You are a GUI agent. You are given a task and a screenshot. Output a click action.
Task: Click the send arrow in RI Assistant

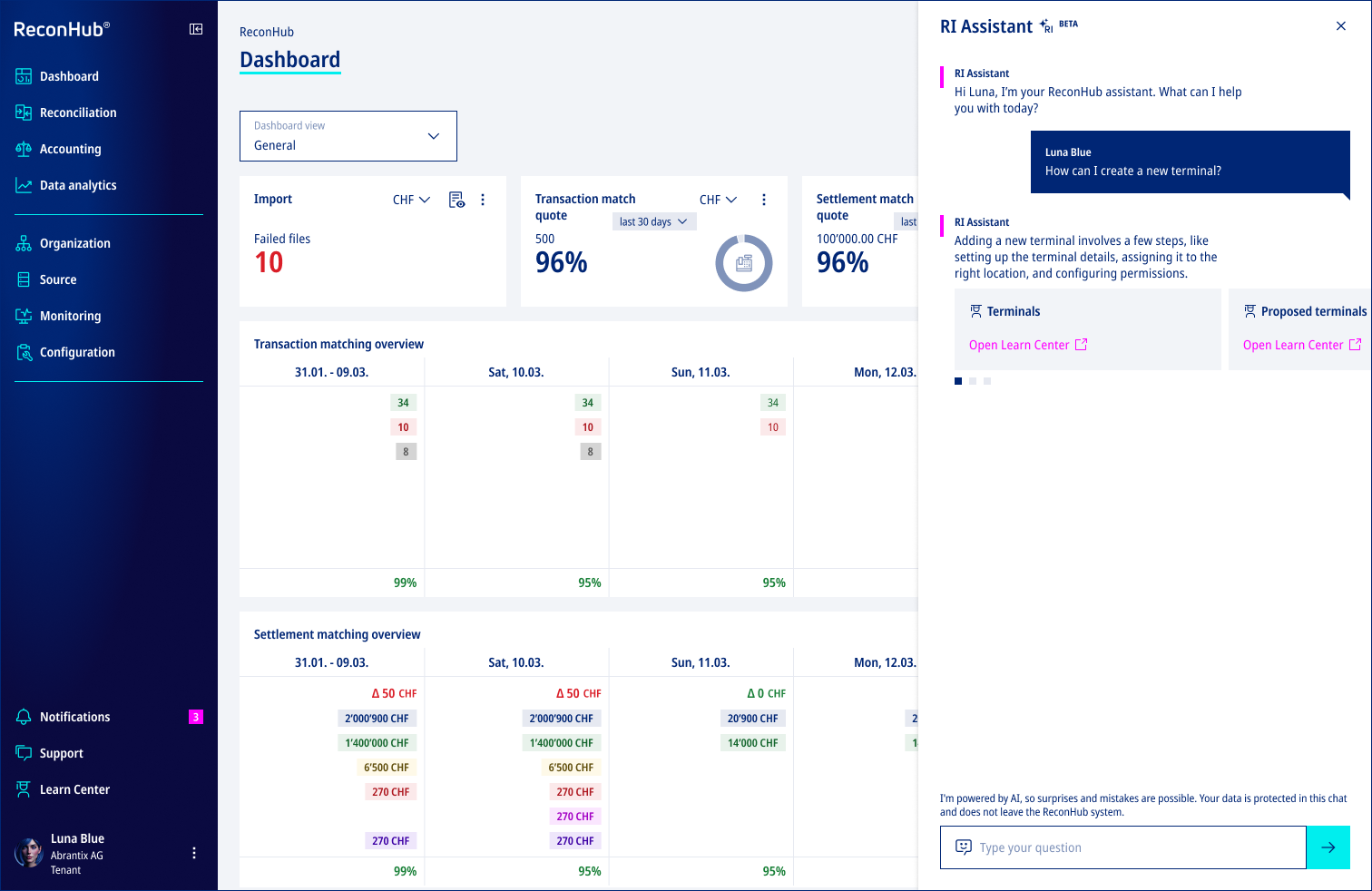tap(1328, 847)
